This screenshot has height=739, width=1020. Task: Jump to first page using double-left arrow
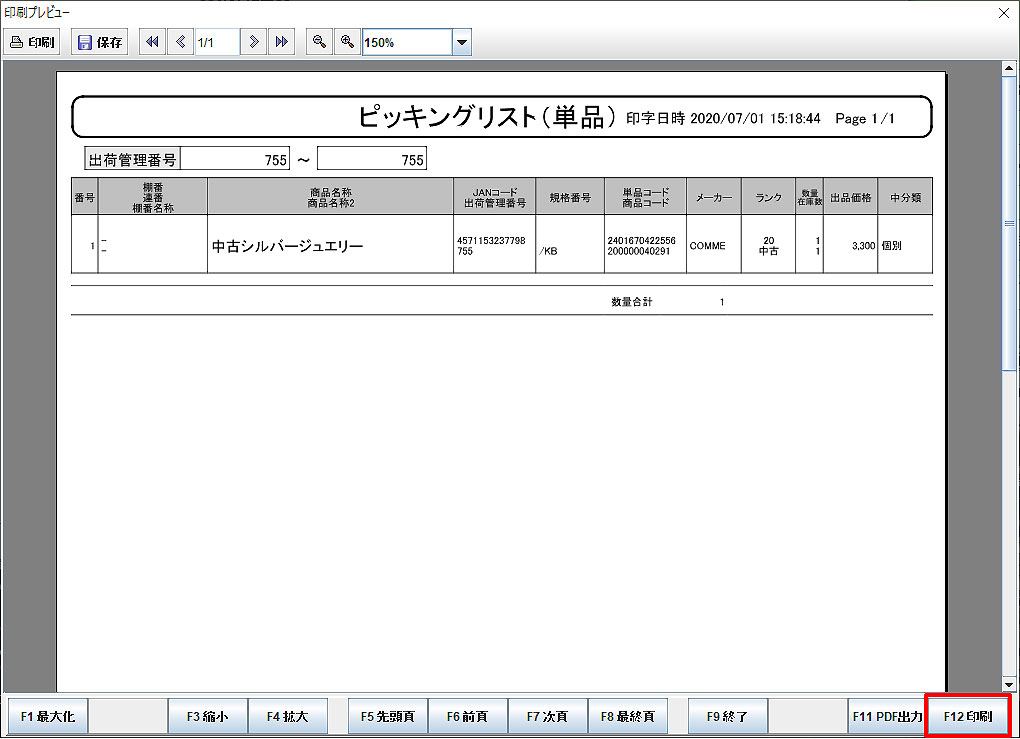coord(152,42)
